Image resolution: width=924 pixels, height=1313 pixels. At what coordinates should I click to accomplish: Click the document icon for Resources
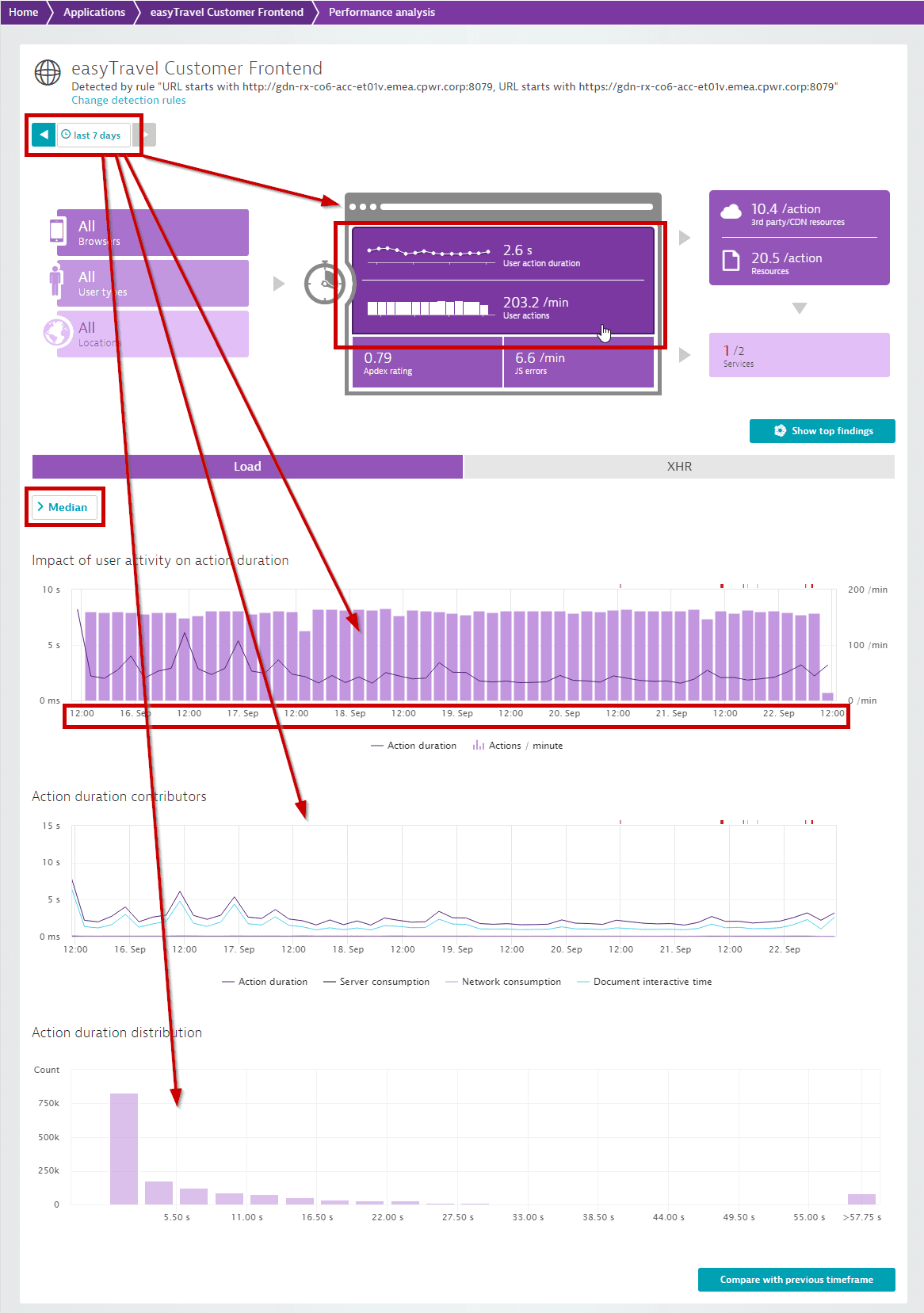(731, 260)
